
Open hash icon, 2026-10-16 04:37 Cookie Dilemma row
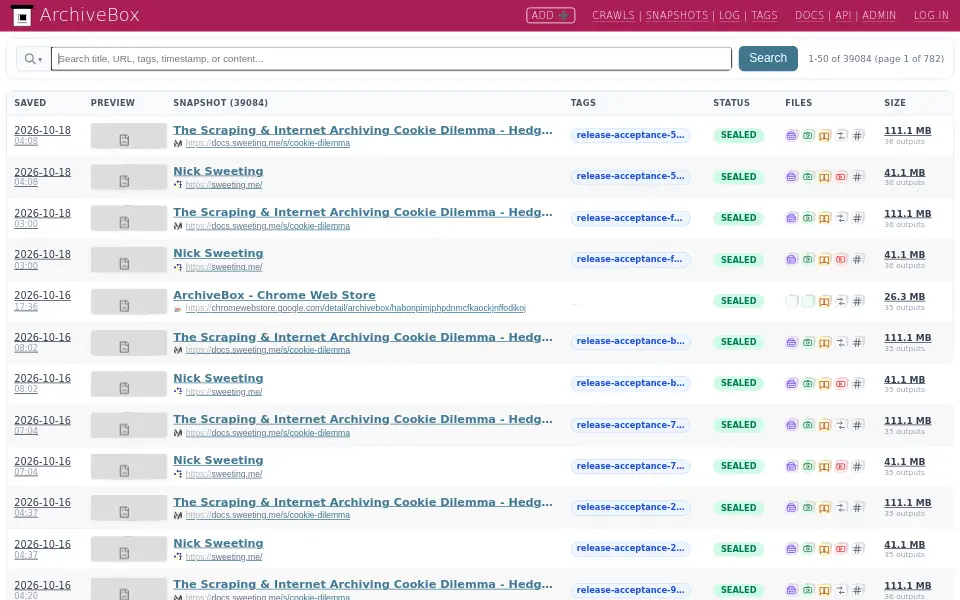[x=857, y=508]
